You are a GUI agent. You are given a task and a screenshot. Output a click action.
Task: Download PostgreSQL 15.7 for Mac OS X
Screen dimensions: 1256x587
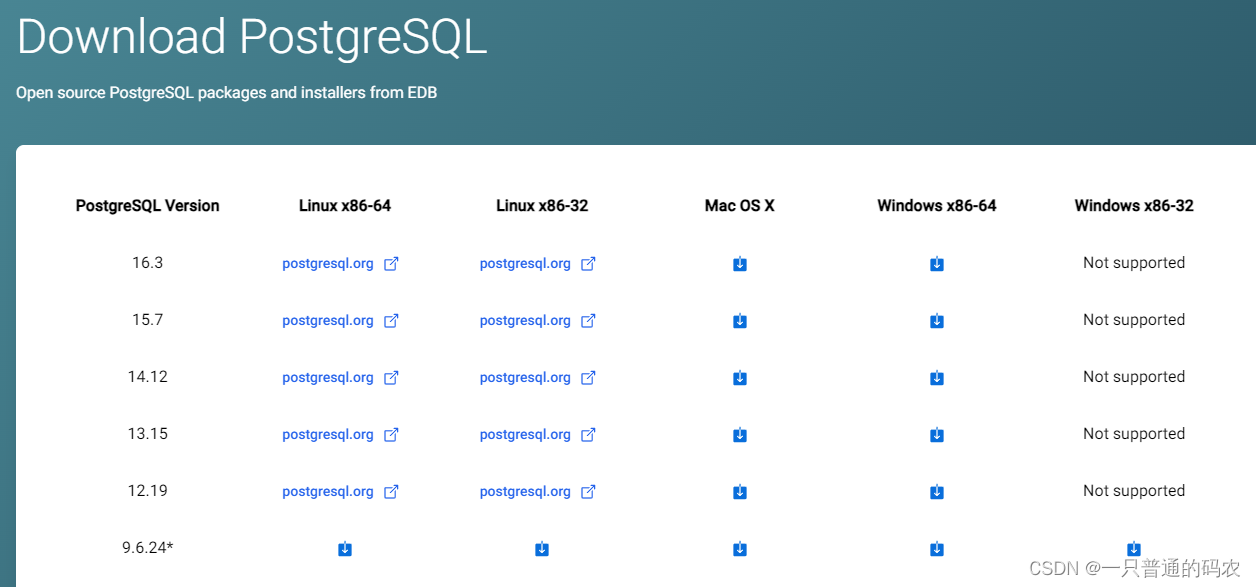[740, 321]
